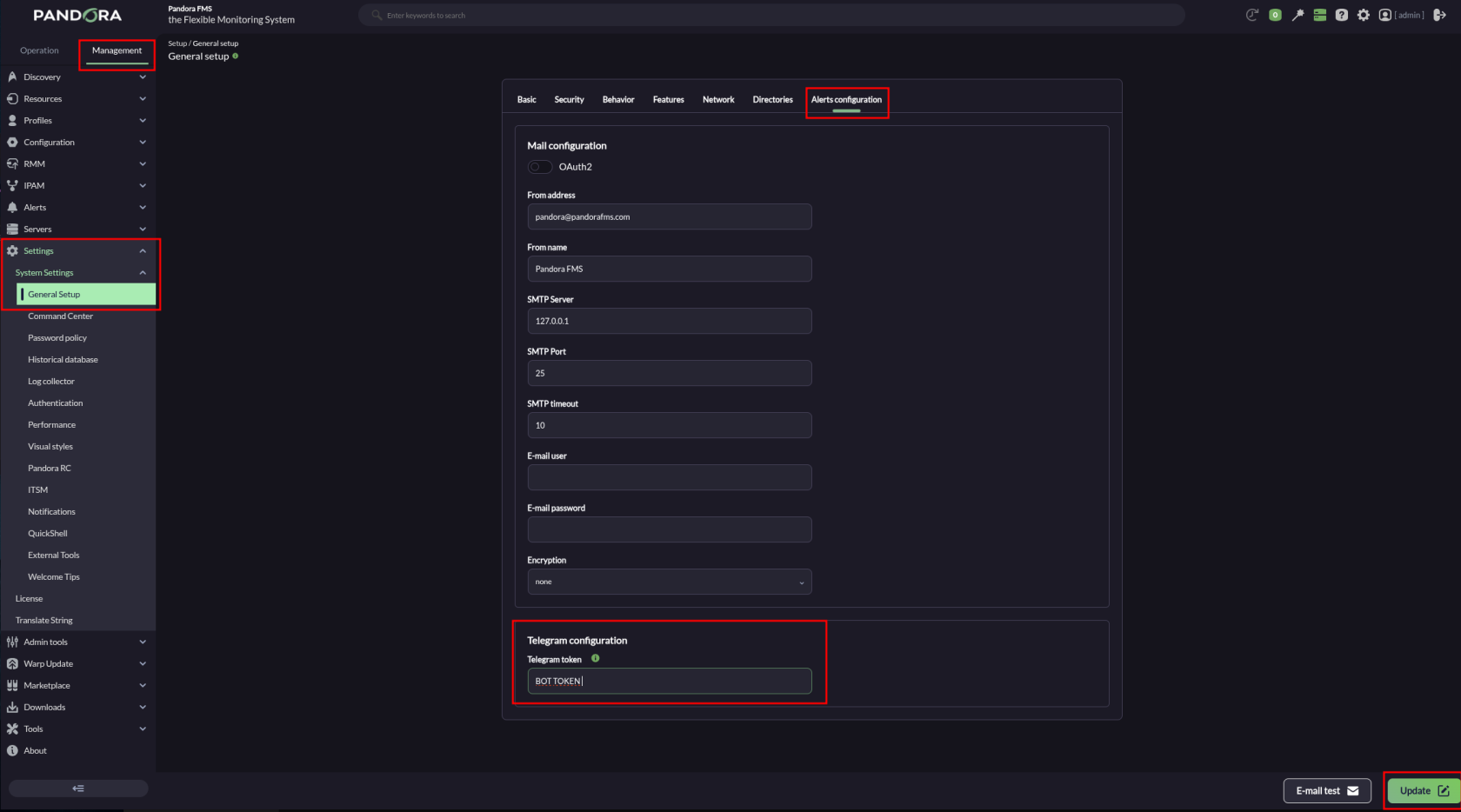The image size is (1461, 812).
Task: Click the Servers stack icon in sidebar
Action: coord(12,230)
